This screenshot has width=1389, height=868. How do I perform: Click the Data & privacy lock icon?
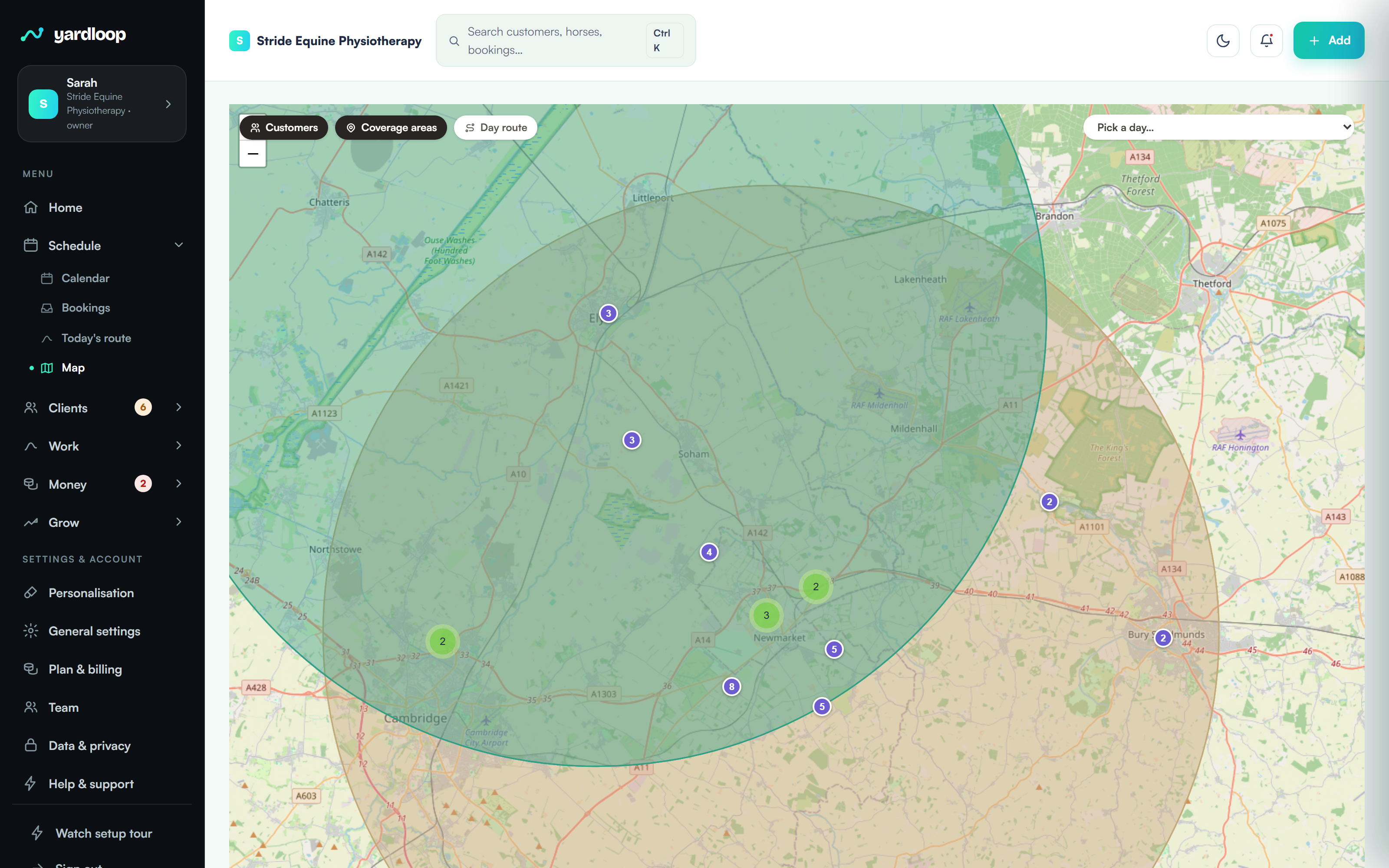31,745
